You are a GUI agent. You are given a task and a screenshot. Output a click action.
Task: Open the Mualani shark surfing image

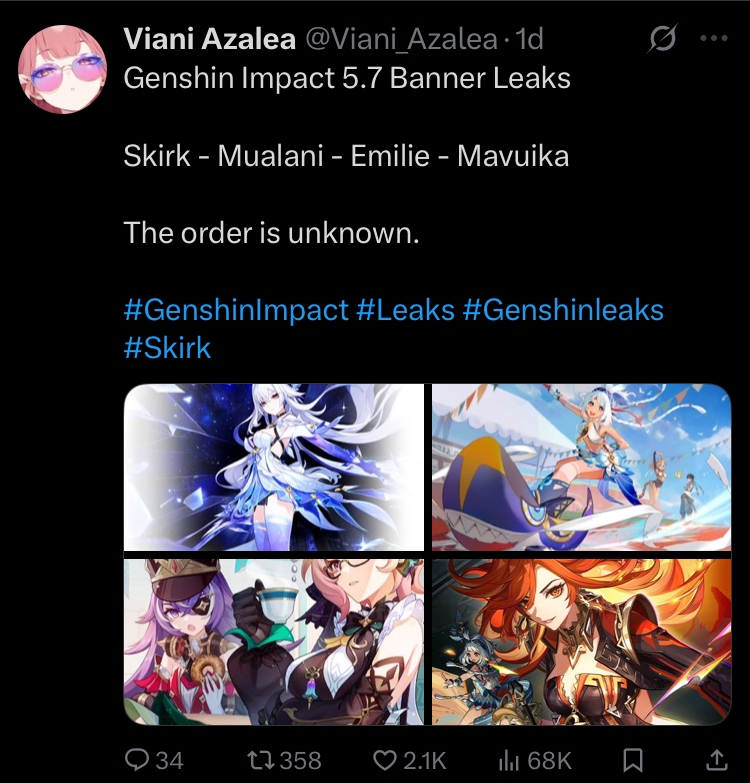point(581,467)
